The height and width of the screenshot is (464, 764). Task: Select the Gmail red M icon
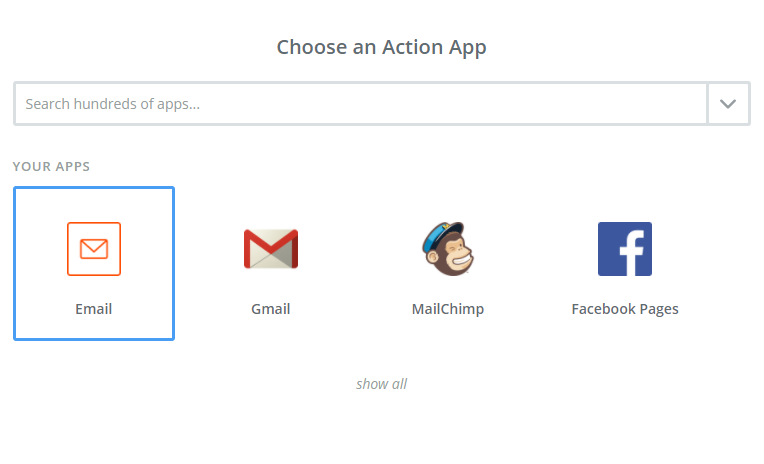271,249
